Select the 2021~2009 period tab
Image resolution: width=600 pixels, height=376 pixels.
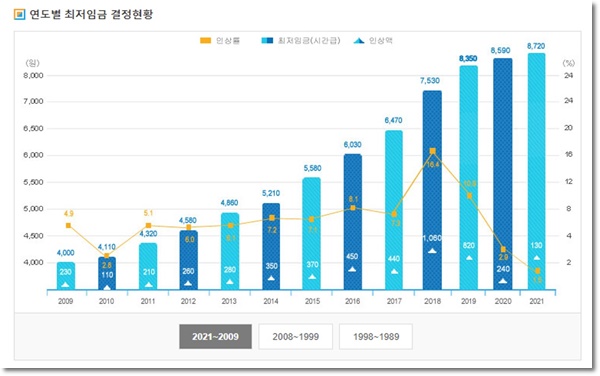pyautogui.click(x=215, y=336)
